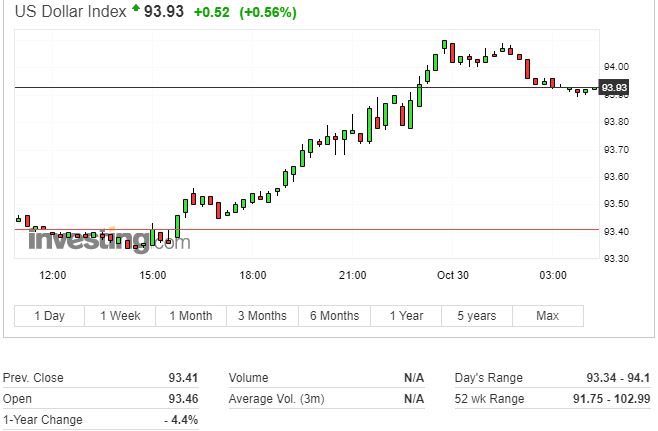
Task: Choose the 1 Month time range
Action: click(x=190, y=316)
